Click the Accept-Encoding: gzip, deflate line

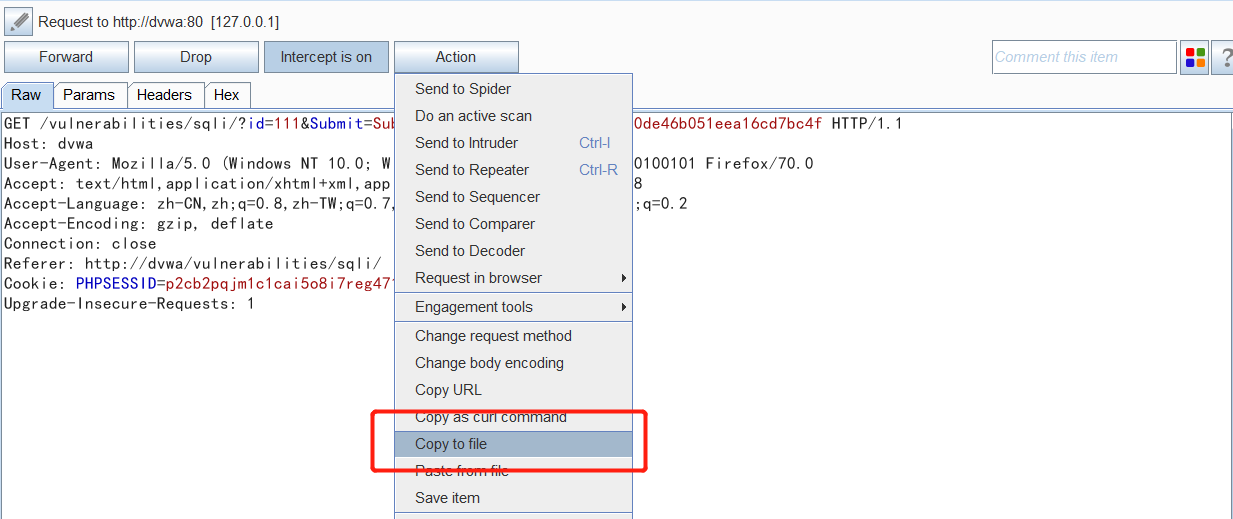pos(139,224)
